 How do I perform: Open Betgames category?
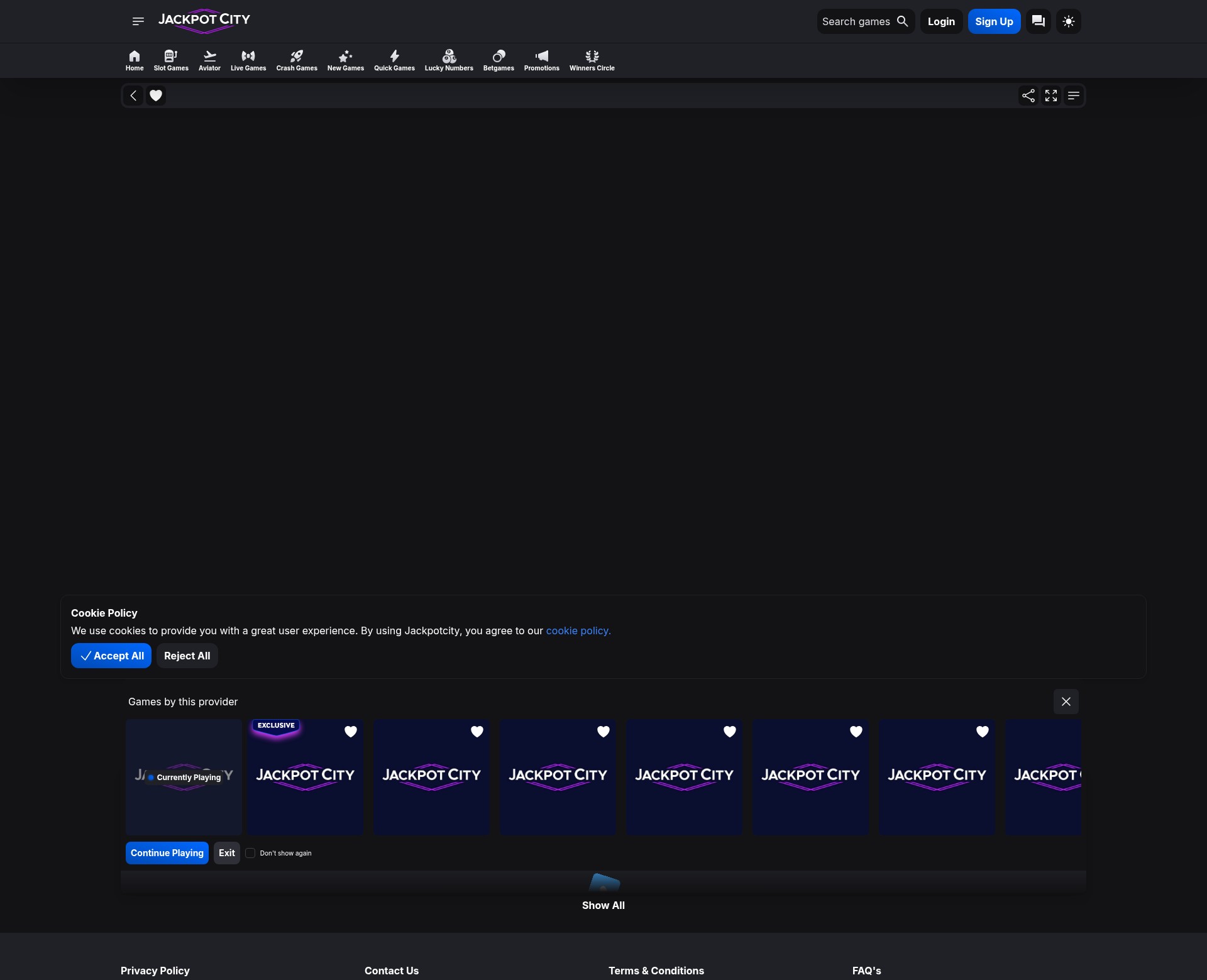[x=499, y=60]
